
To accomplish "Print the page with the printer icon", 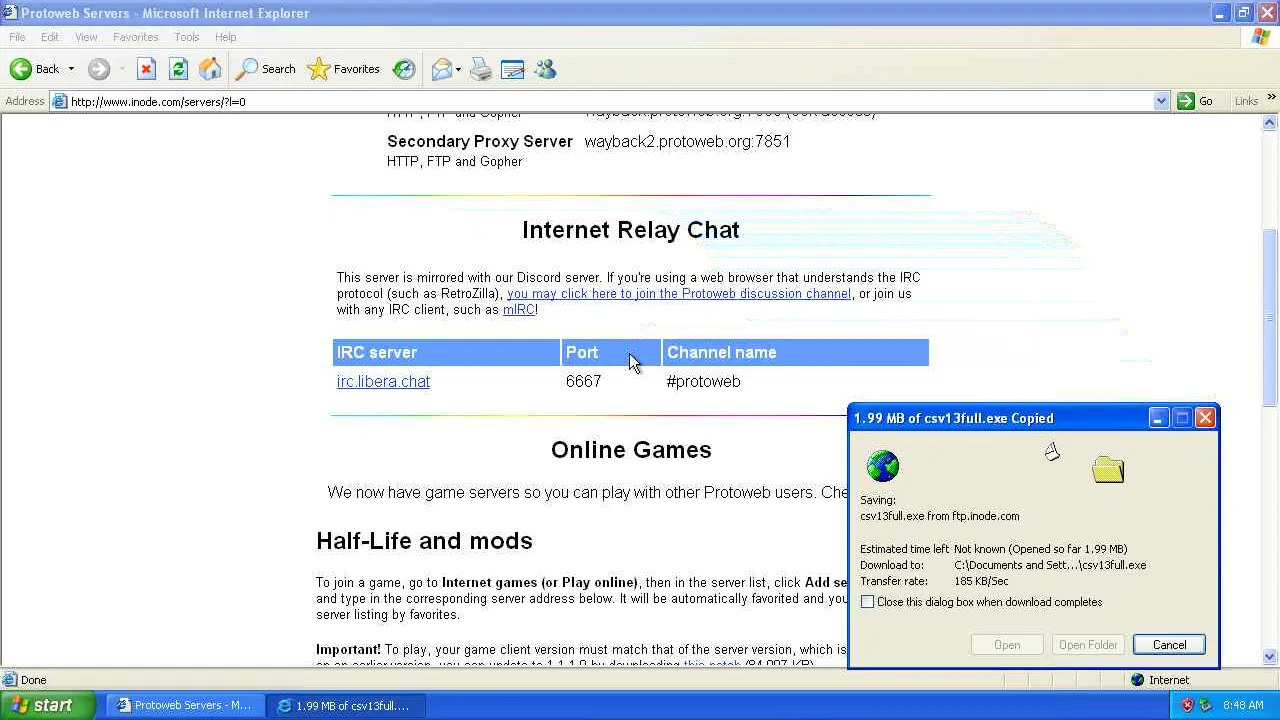I will pyautogui.click(x=481, y=69).
